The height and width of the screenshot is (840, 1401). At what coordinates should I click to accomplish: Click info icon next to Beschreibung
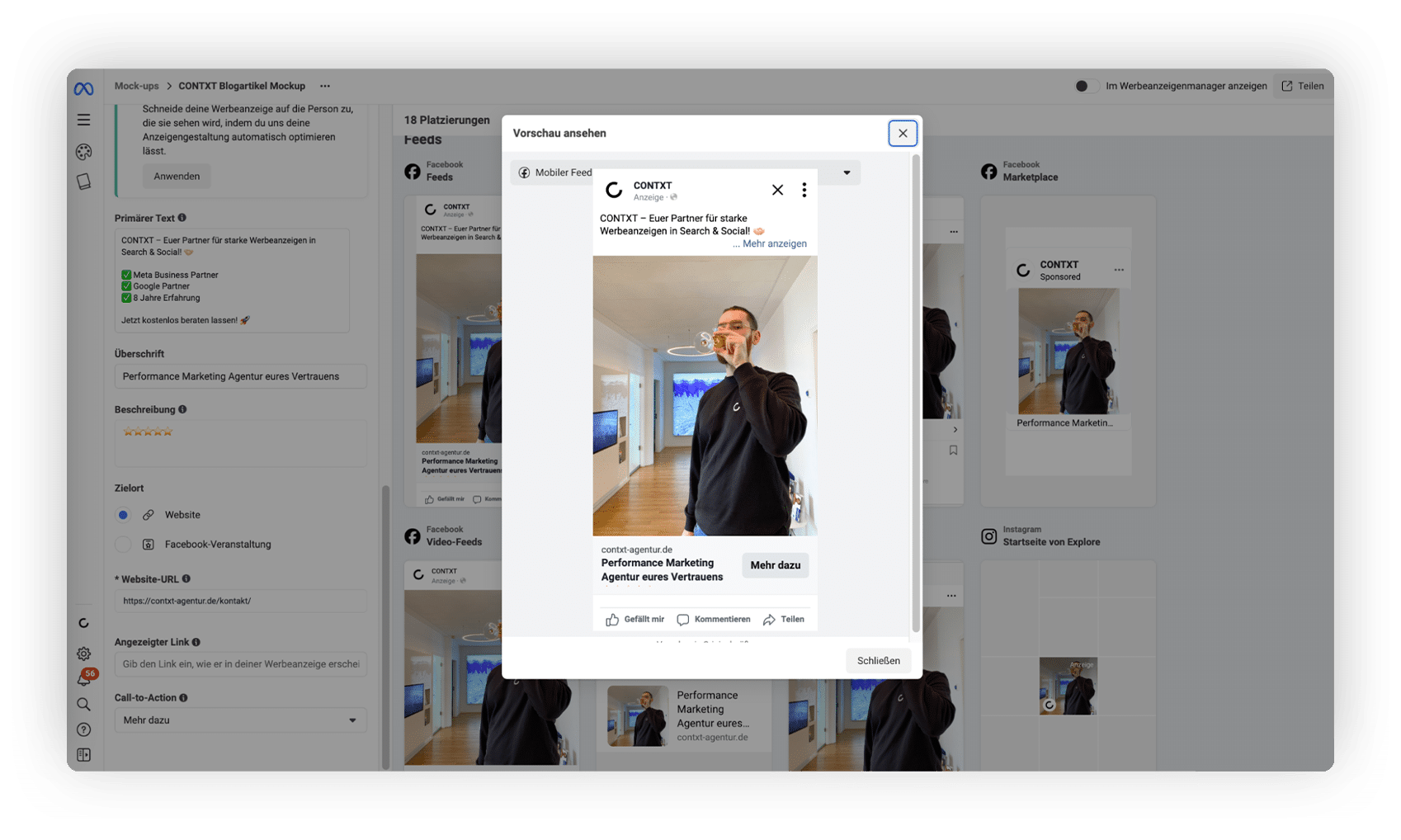[182, 409]
